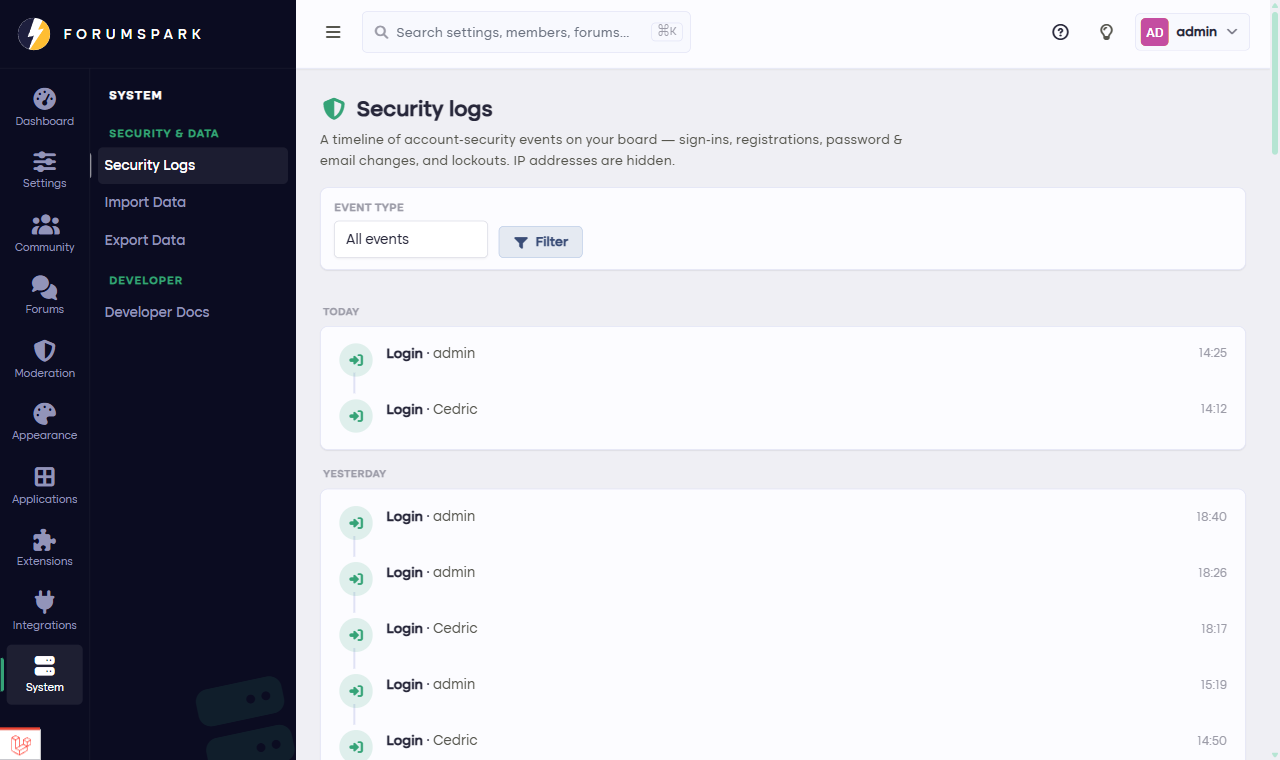Open the Applications grid icon

pyautogui.click(x=44, y=477)
